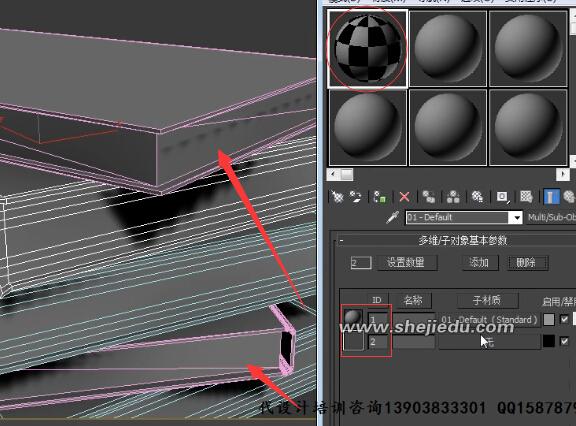Uncheck enable box for sub-material 2
Screen dimensions: 576x426
564,342
